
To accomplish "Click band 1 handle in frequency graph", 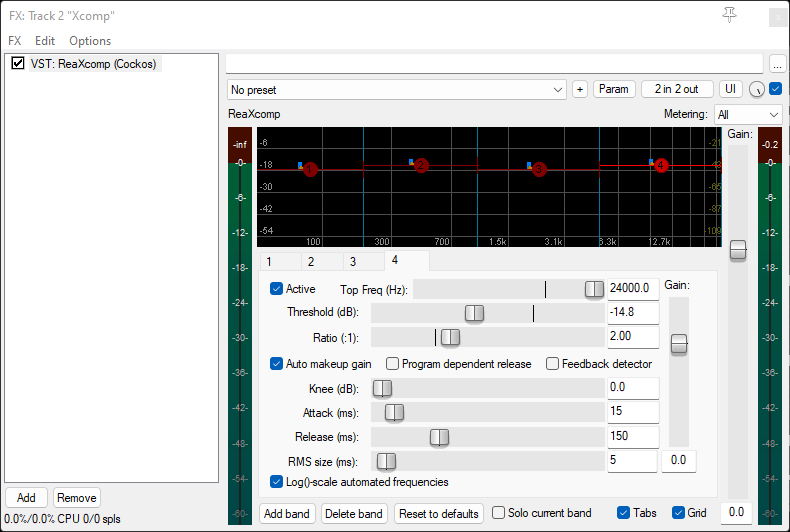I will [x=310, y=169].
